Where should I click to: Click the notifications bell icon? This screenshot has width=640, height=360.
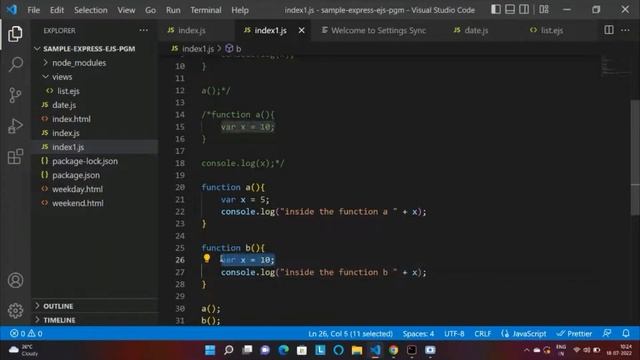tap(626, 333)
